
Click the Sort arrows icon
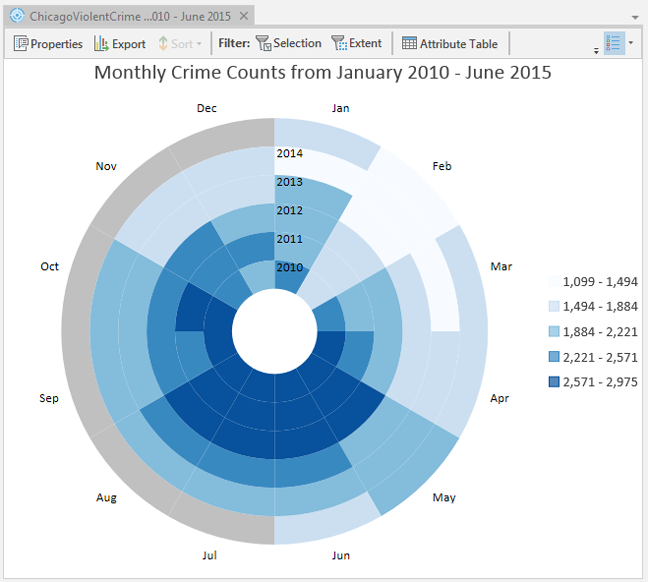tap(162, 44)
